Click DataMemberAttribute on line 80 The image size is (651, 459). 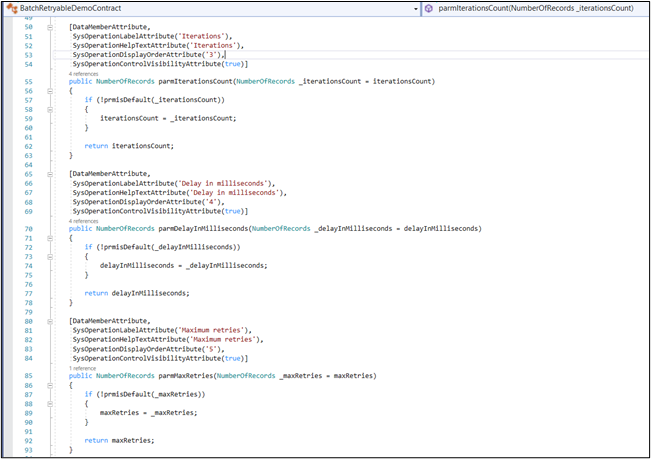(110, 321)
